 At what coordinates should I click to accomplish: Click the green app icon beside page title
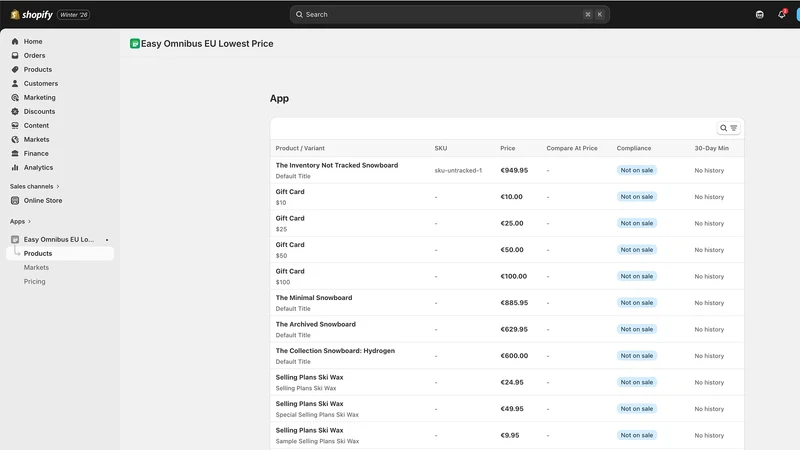point(135,44)
